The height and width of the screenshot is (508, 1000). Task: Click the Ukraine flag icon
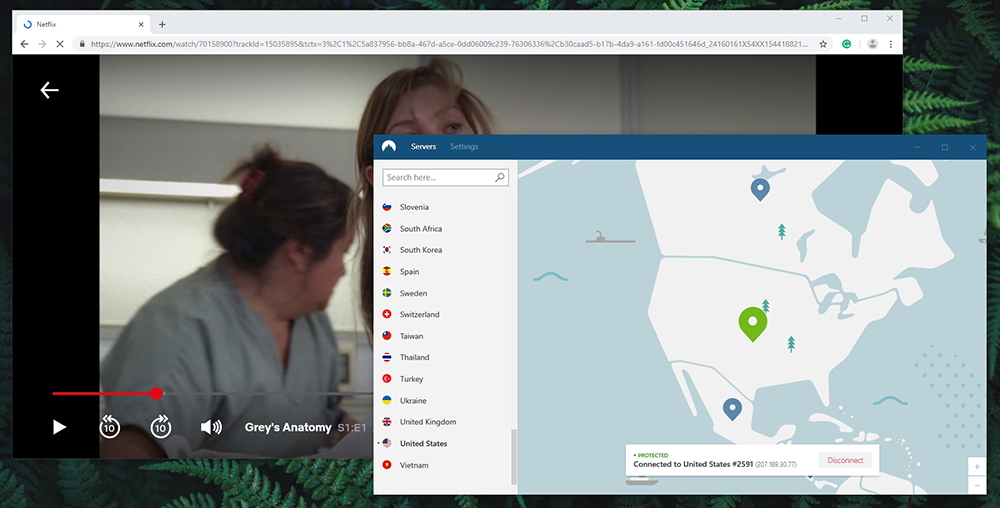(386, 400)
